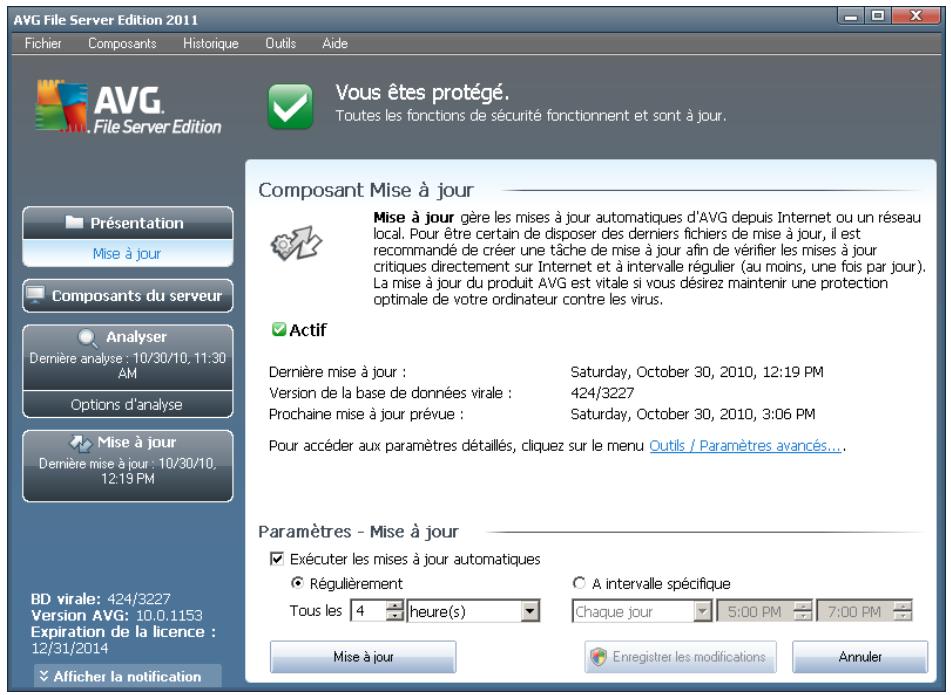Click the update component gear-arrows icon
The width and height of the screenshot is (951, 695).
296,244
